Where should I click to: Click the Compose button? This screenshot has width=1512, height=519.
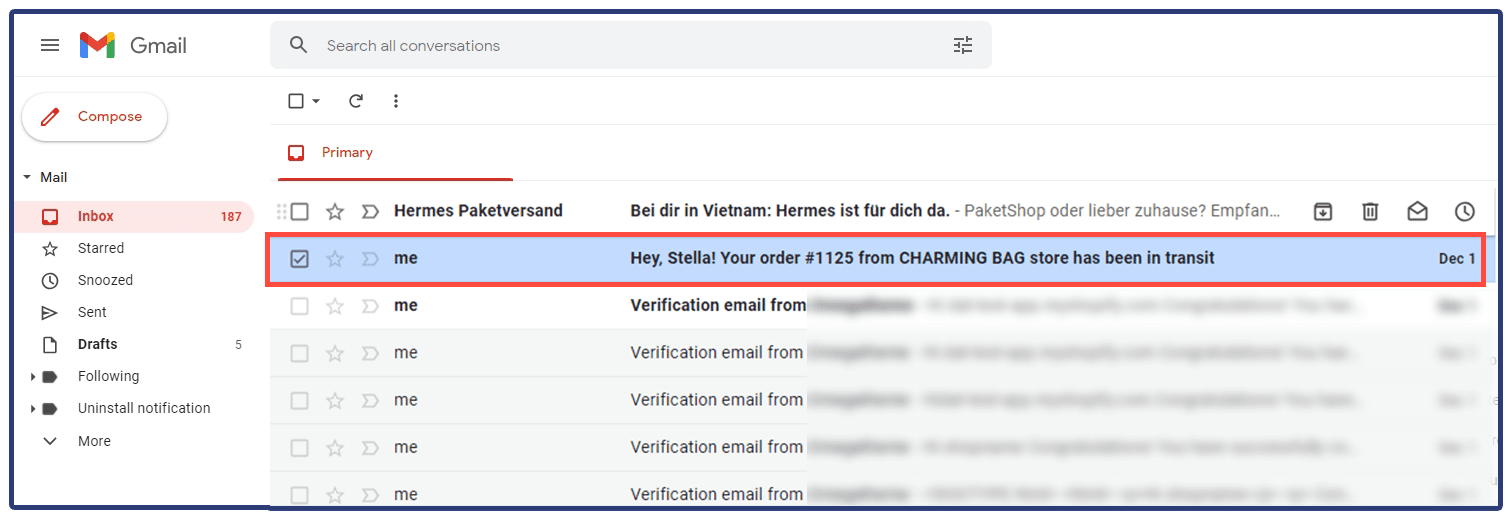94,117
